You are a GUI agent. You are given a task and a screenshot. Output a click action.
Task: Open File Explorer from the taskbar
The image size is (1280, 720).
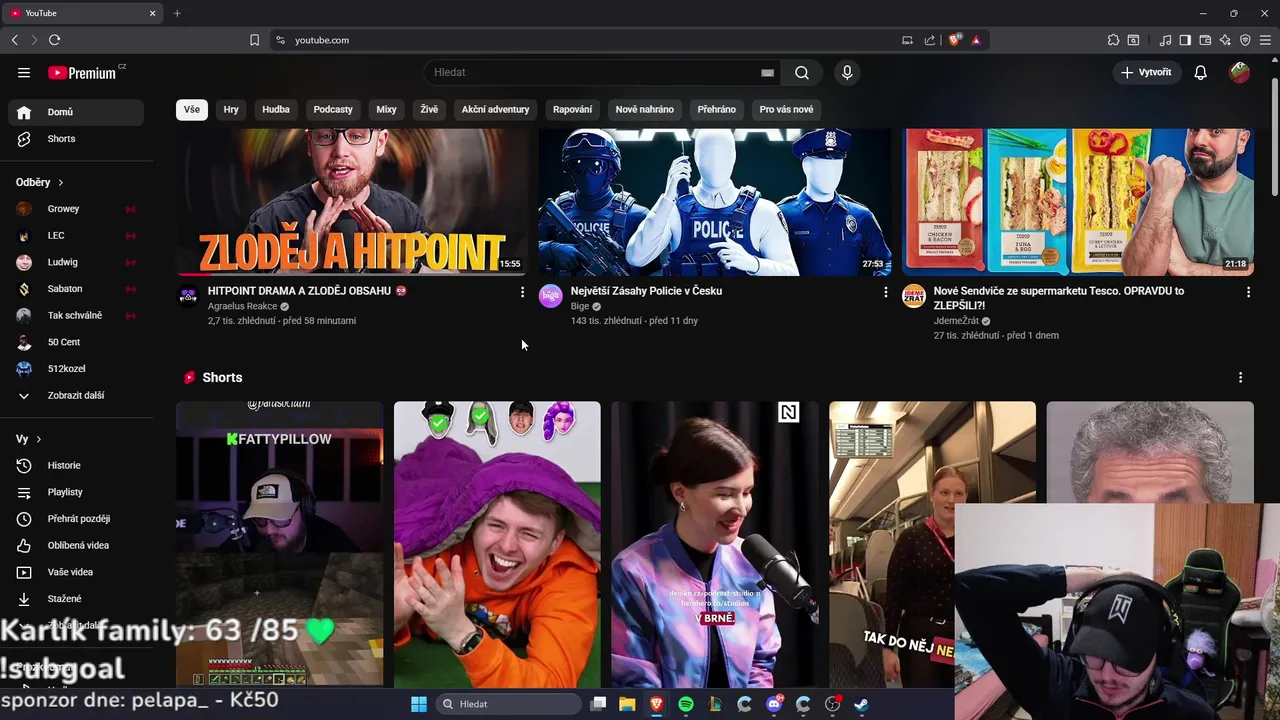point(627,704)
